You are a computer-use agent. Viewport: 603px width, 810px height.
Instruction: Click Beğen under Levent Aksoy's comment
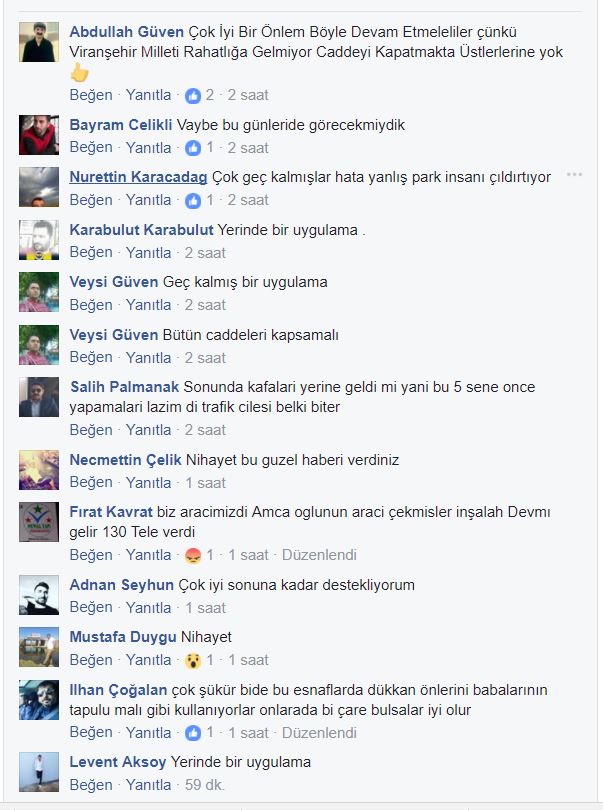[91, 785]
